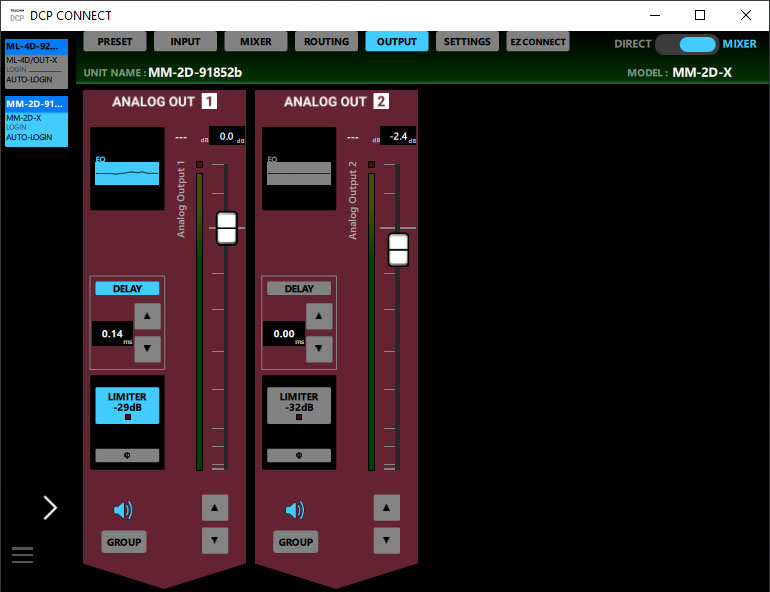
Task: Click GROUP button on Analog Out 2
Action: 296,542
